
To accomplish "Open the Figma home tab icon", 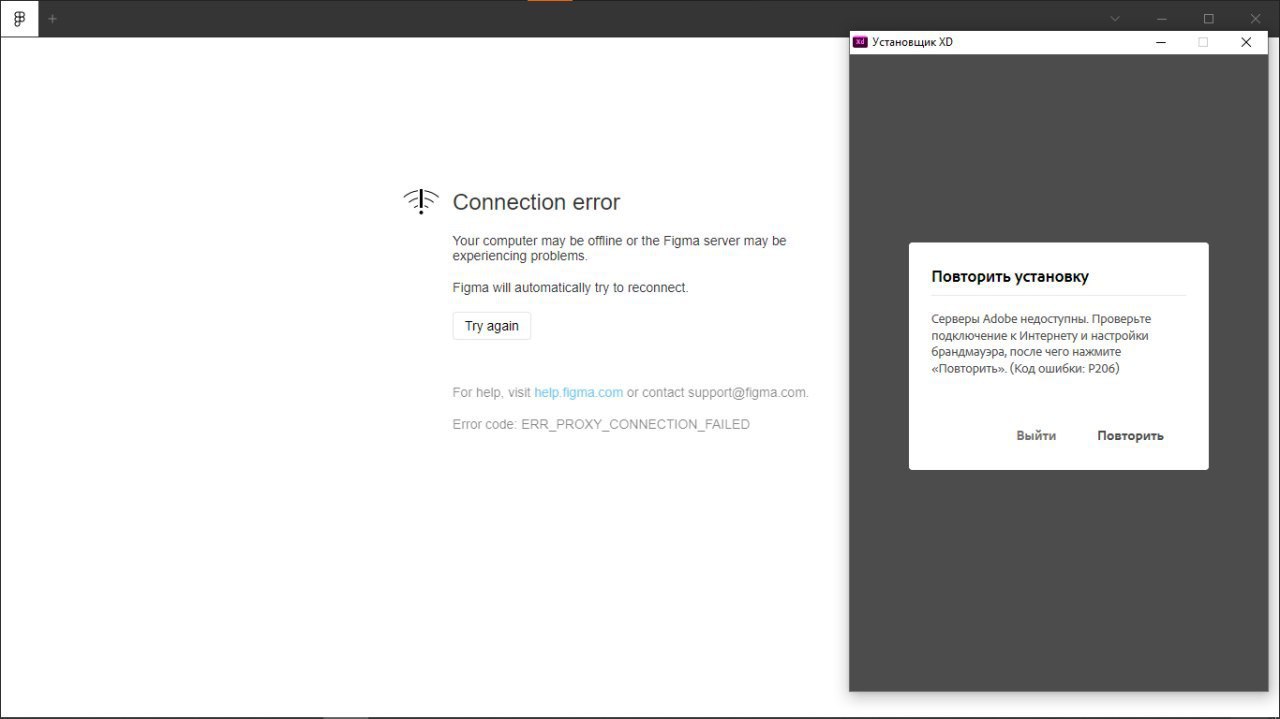I will pyautogui.click(x=19, y=19).
